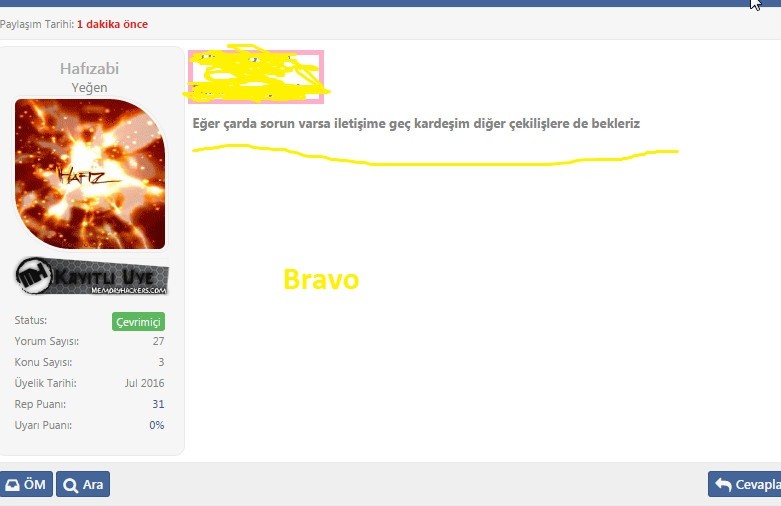Click the Yeğen user title text
Viewport: 781px width, 506px height.
click(89, 88)
